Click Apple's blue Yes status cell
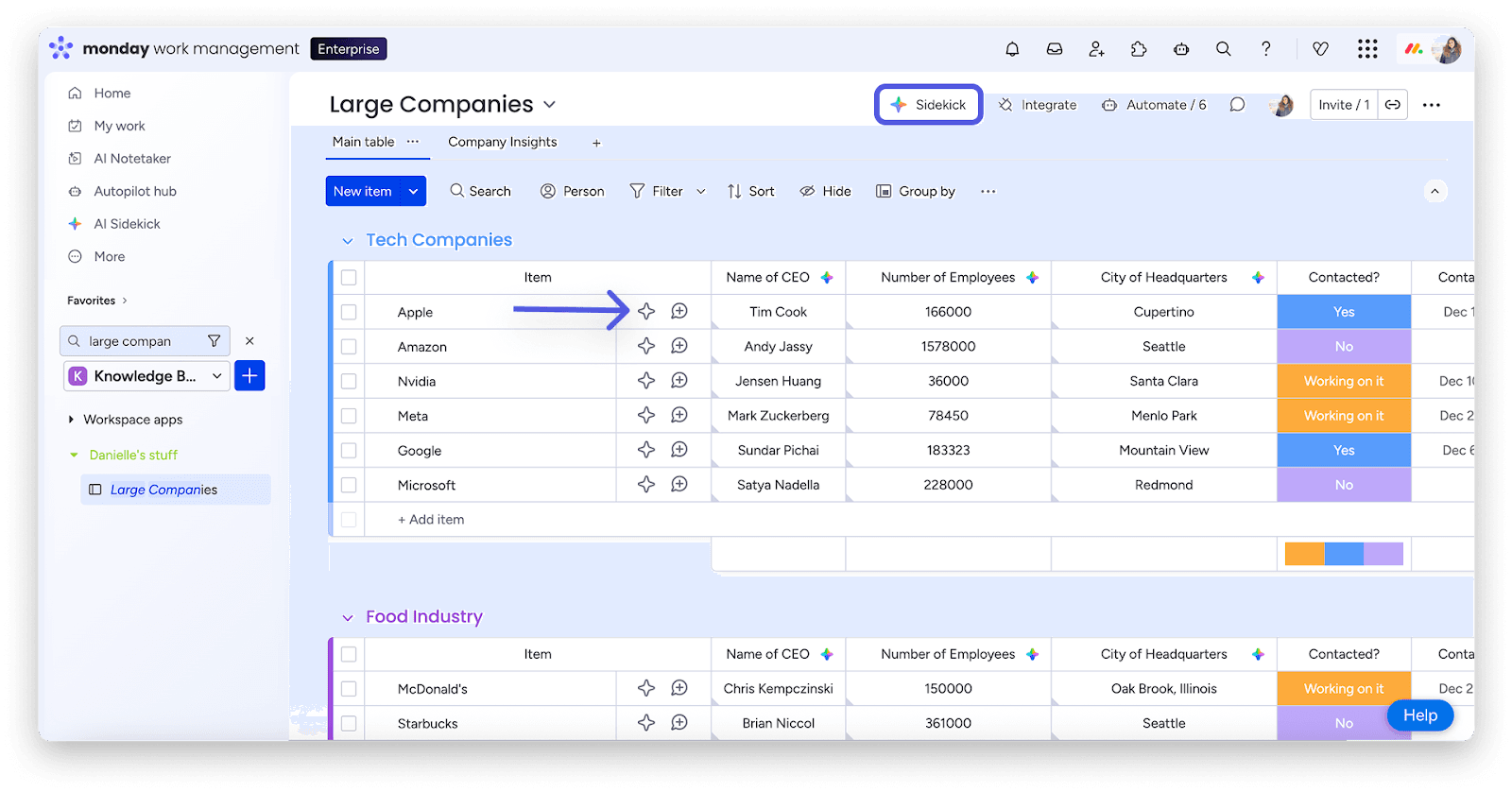 [1344, 312]
